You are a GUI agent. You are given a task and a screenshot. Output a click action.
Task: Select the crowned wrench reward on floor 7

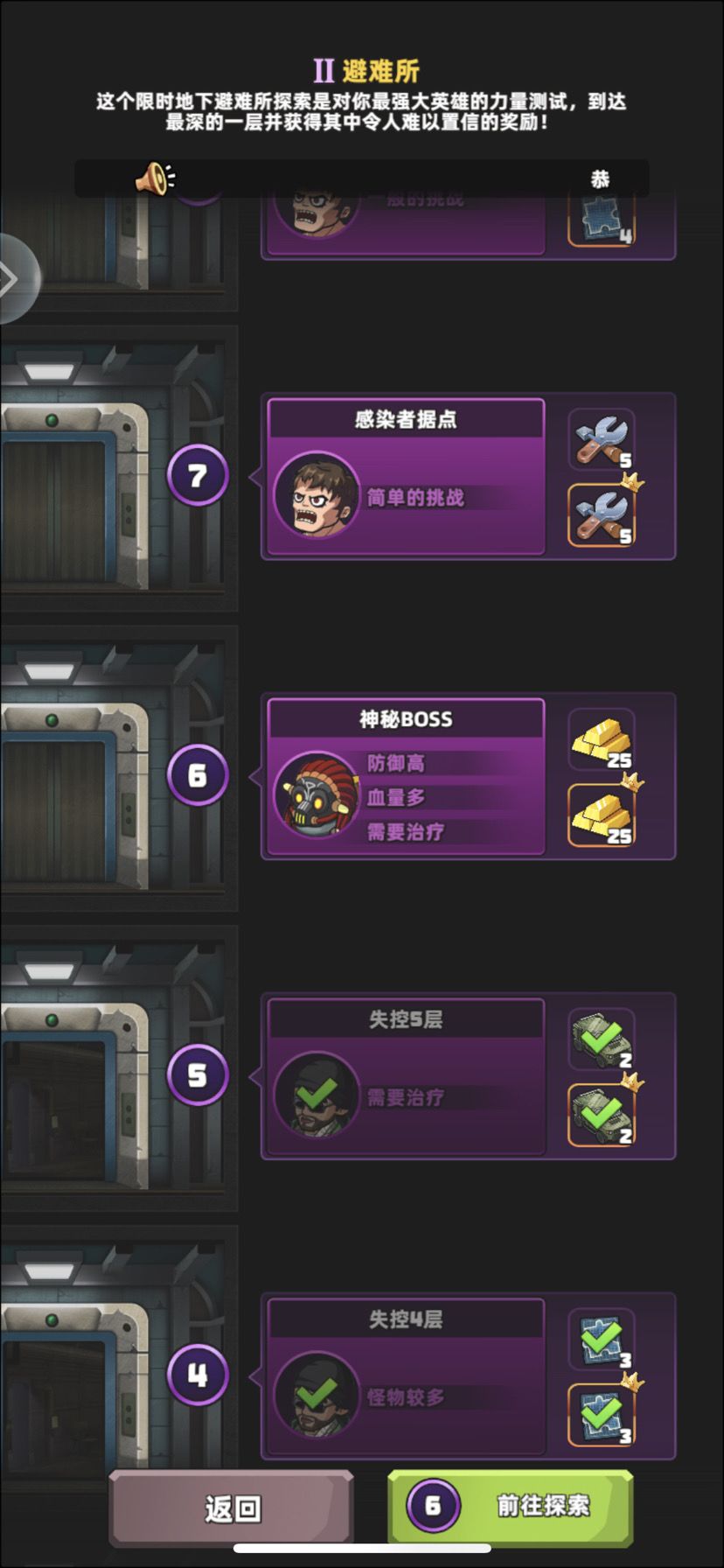pyautogui.click(x=602, y=514)
